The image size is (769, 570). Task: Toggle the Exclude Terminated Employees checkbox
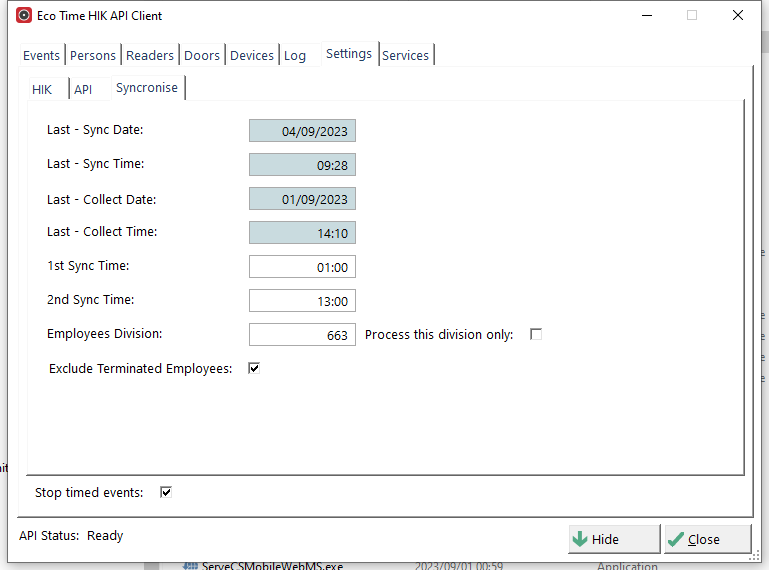(x=254, y=368)
